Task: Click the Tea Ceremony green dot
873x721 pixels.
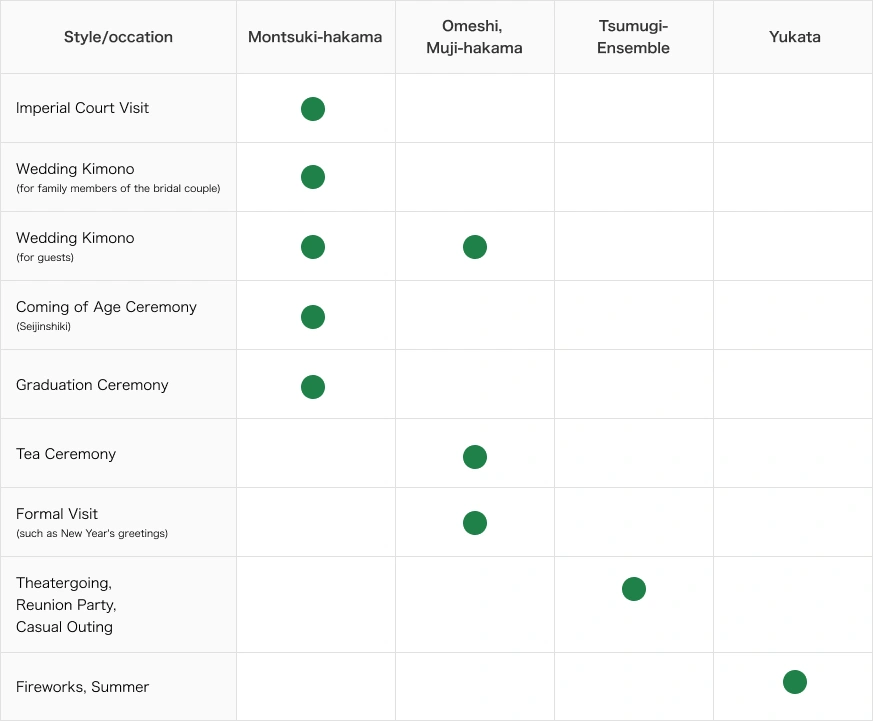Action: (475, 457)
